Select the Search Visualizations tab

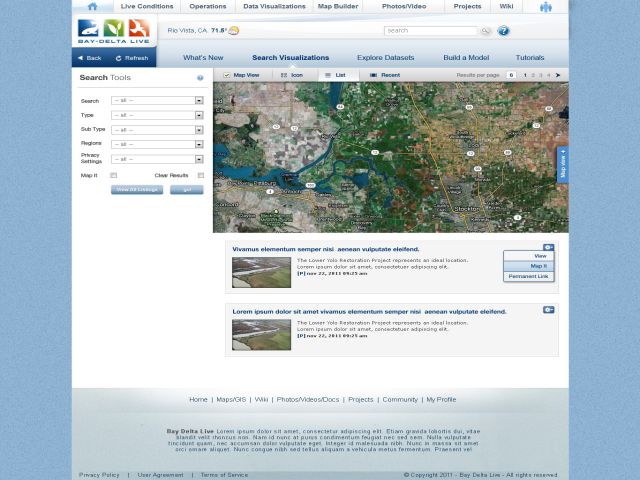291,58
